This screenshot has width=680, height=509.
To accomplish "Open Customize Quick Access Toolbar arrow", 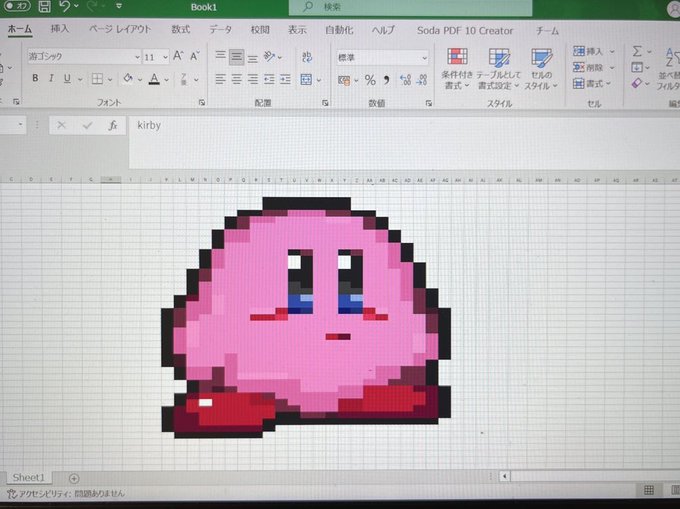I will 119,6.
